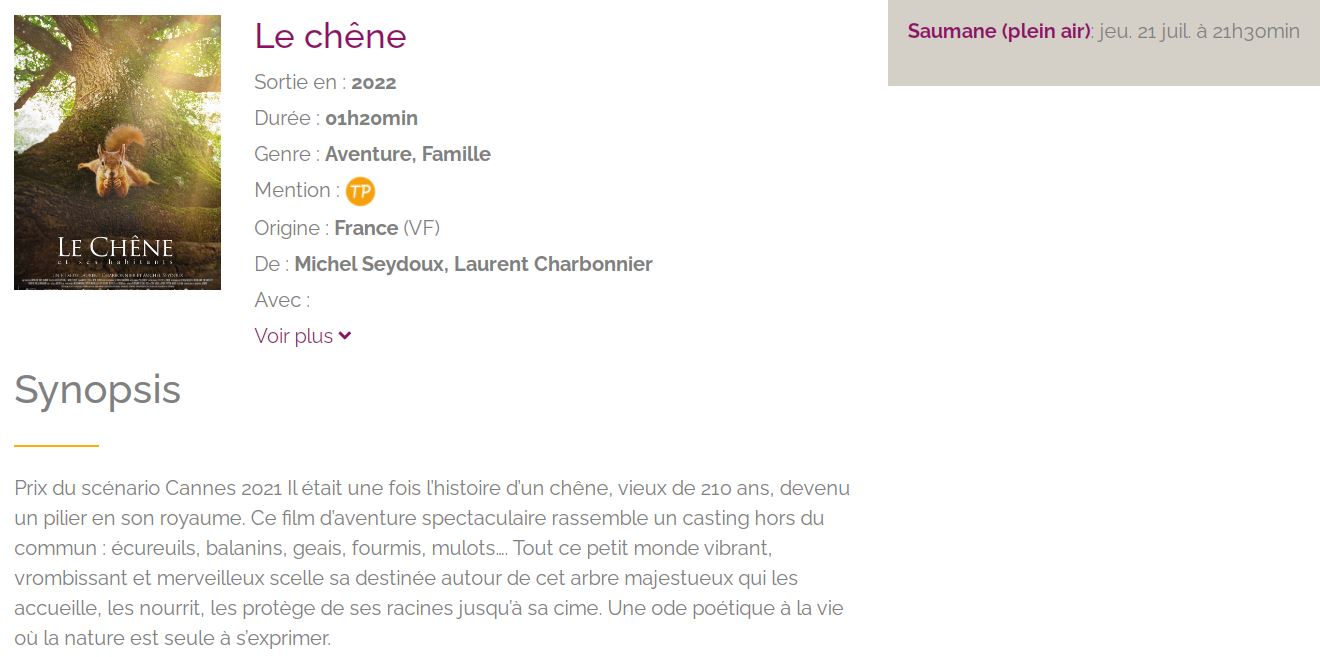The image size is (1320, 657).
Task: Click the Mention label
Action: click(291, 190)
